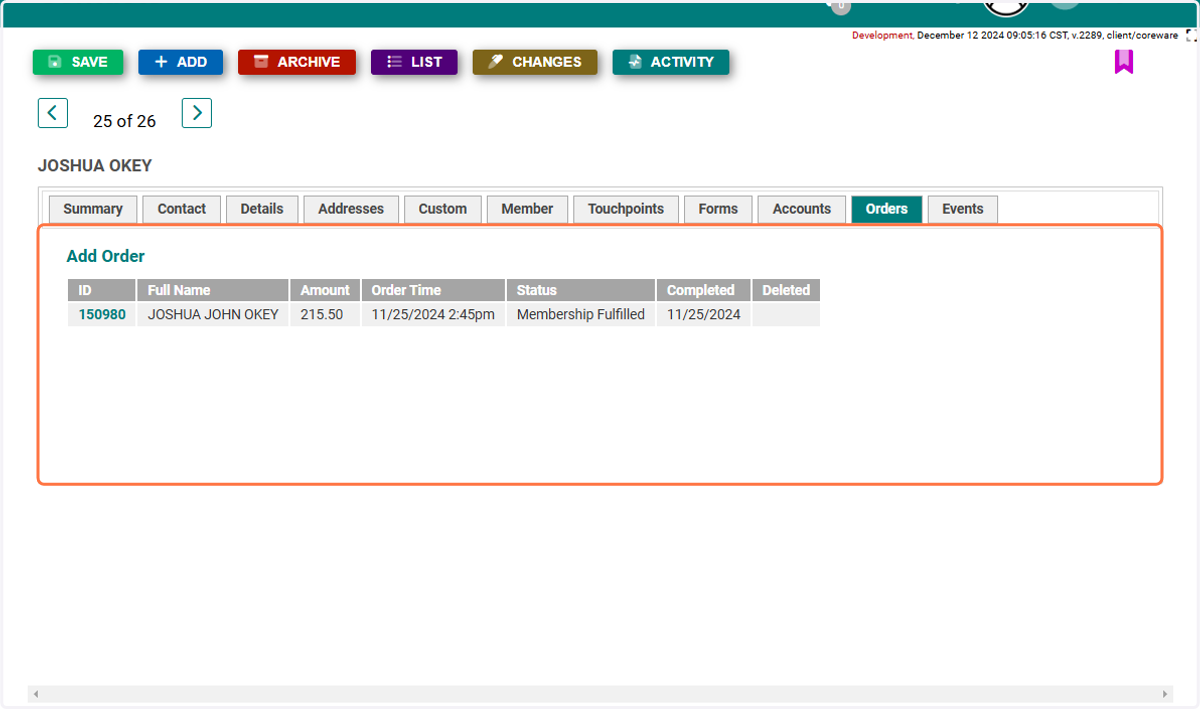Screen dimensions: 1200x709
Task: Sort by the Status column header
Action: click(581, 290)
